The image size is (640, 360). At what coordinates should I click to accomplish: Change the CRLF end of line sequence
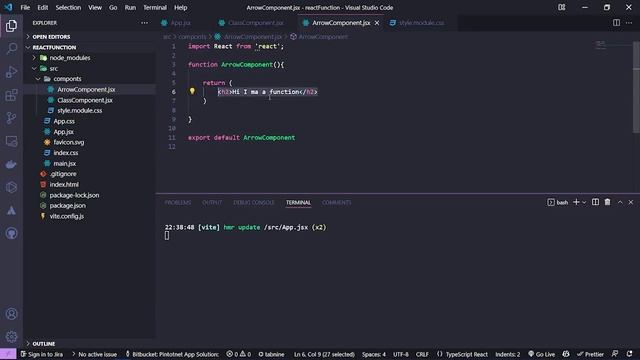[x=422, y=354]
